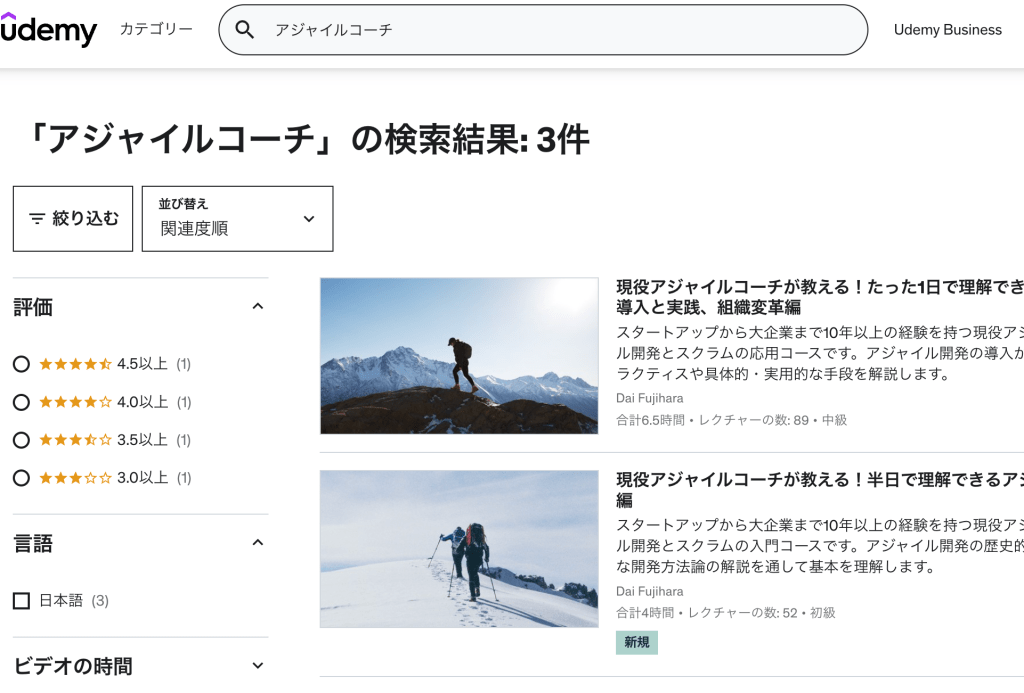The height and width of the screenshot is (693, 1024).
Task: Open the Udemy Business link
Action: coord(947,30)
